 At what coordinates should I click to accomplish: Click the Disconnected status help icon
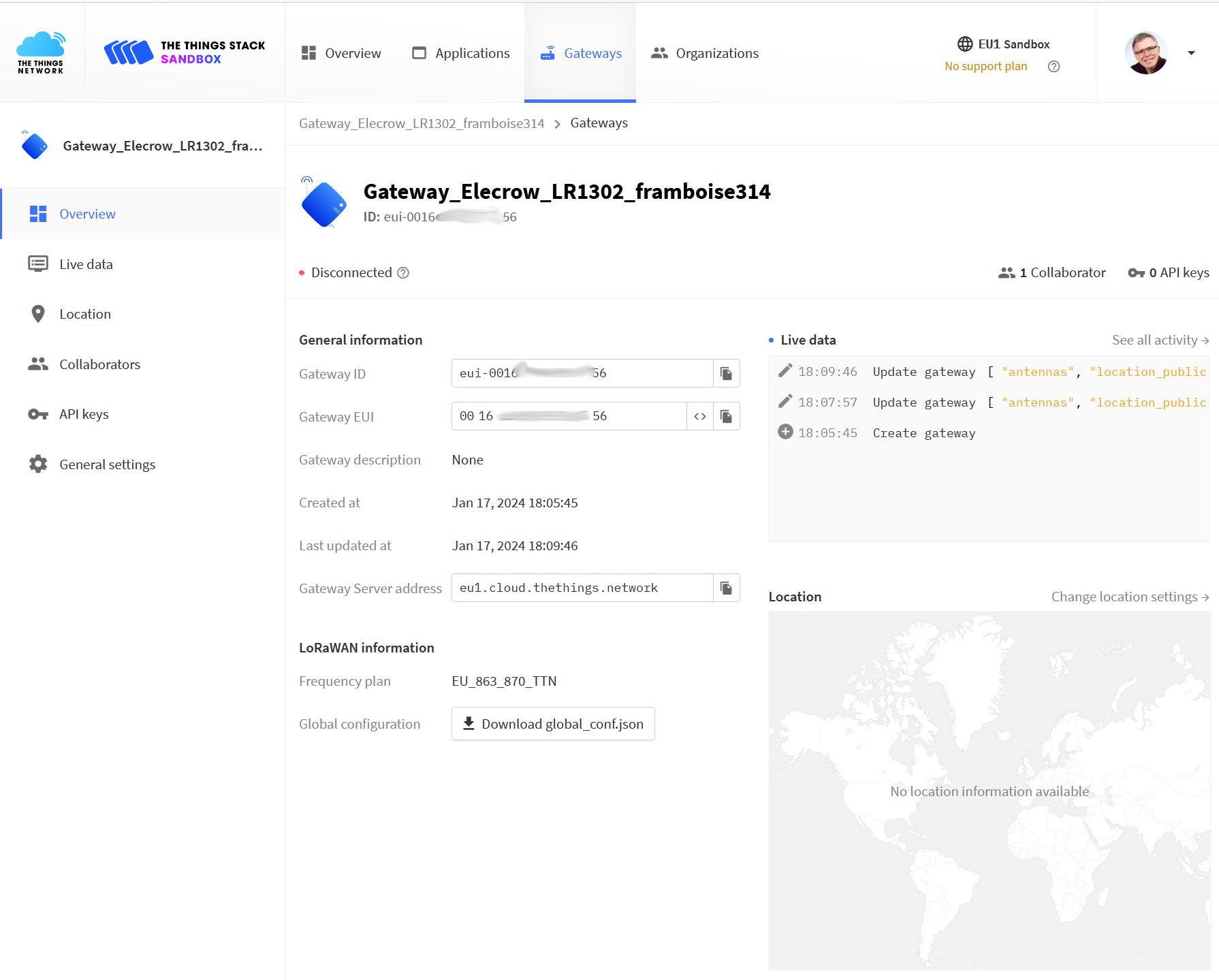click(x=403, y=273)
